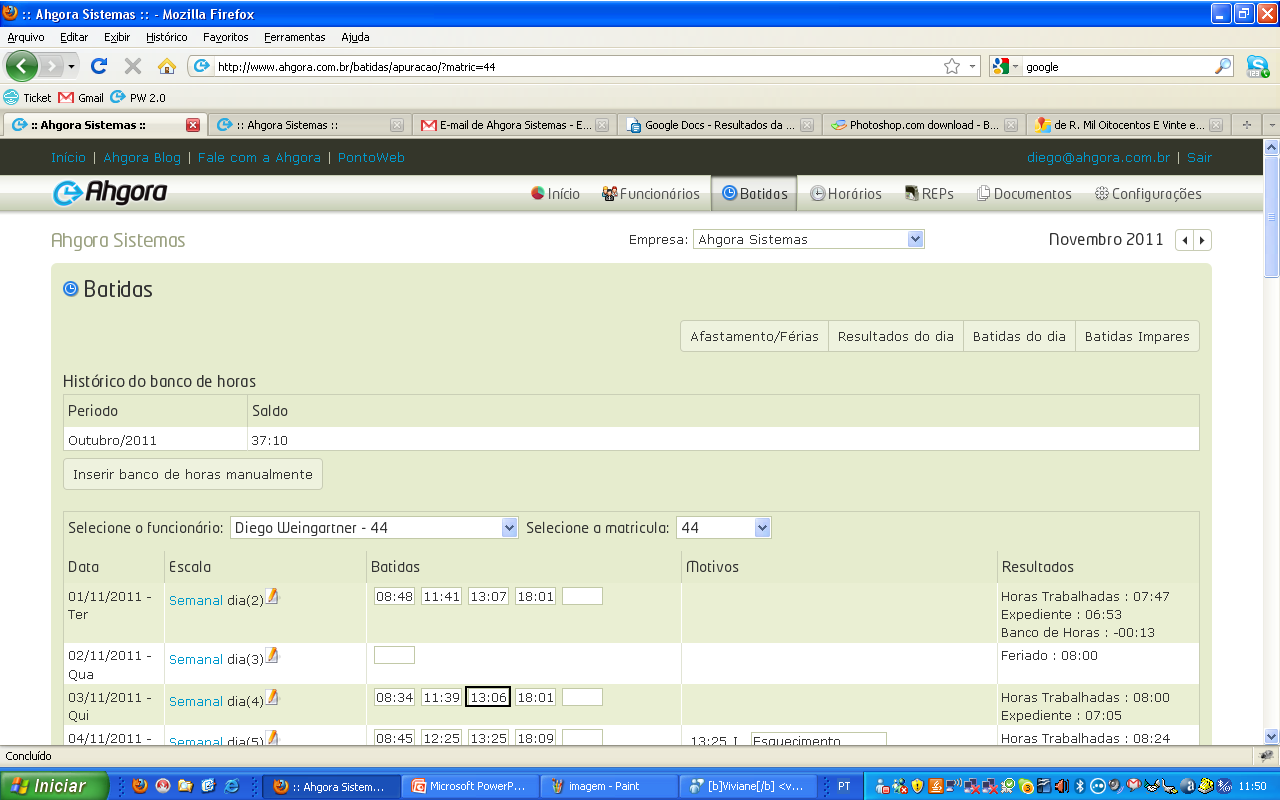List all tabs dropdown arrow
The width and height of the screenshot is (1280, 800).
coord(1271,125)
